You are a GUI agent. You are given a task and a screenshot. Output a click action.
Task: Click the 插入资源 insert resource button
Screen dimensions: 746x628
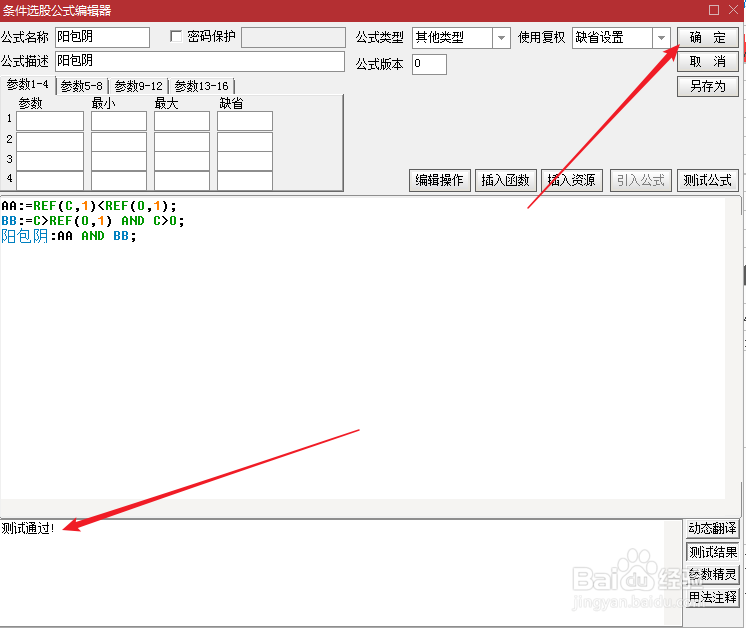572,180
